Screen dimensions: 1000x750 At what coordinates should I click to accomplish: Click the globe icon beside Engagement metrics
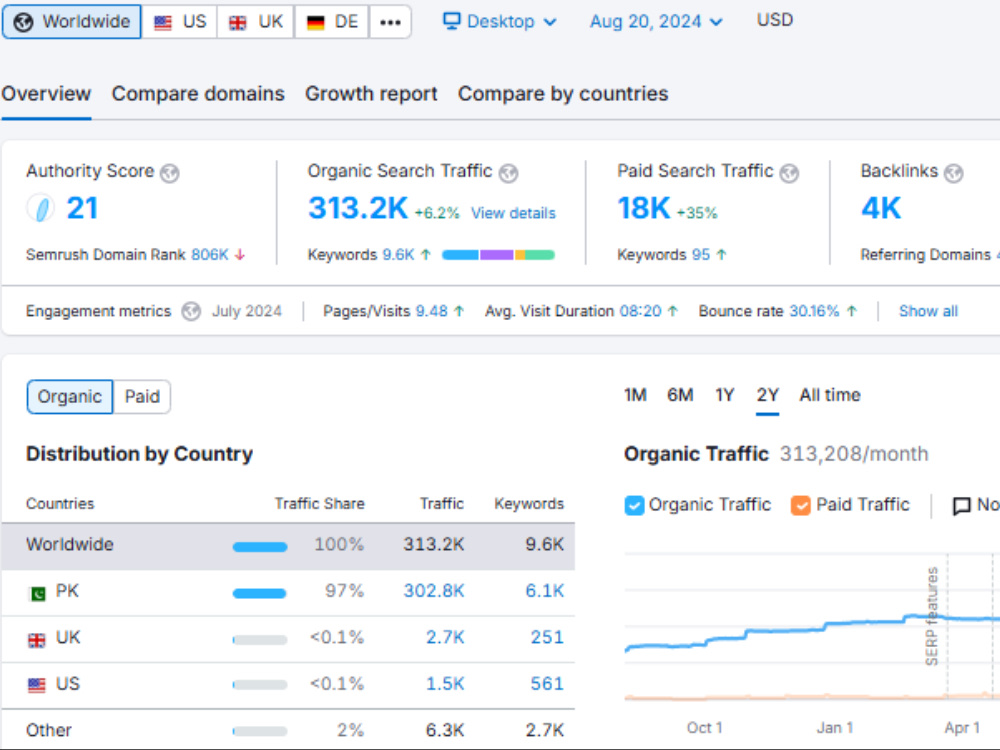(191, 311)
